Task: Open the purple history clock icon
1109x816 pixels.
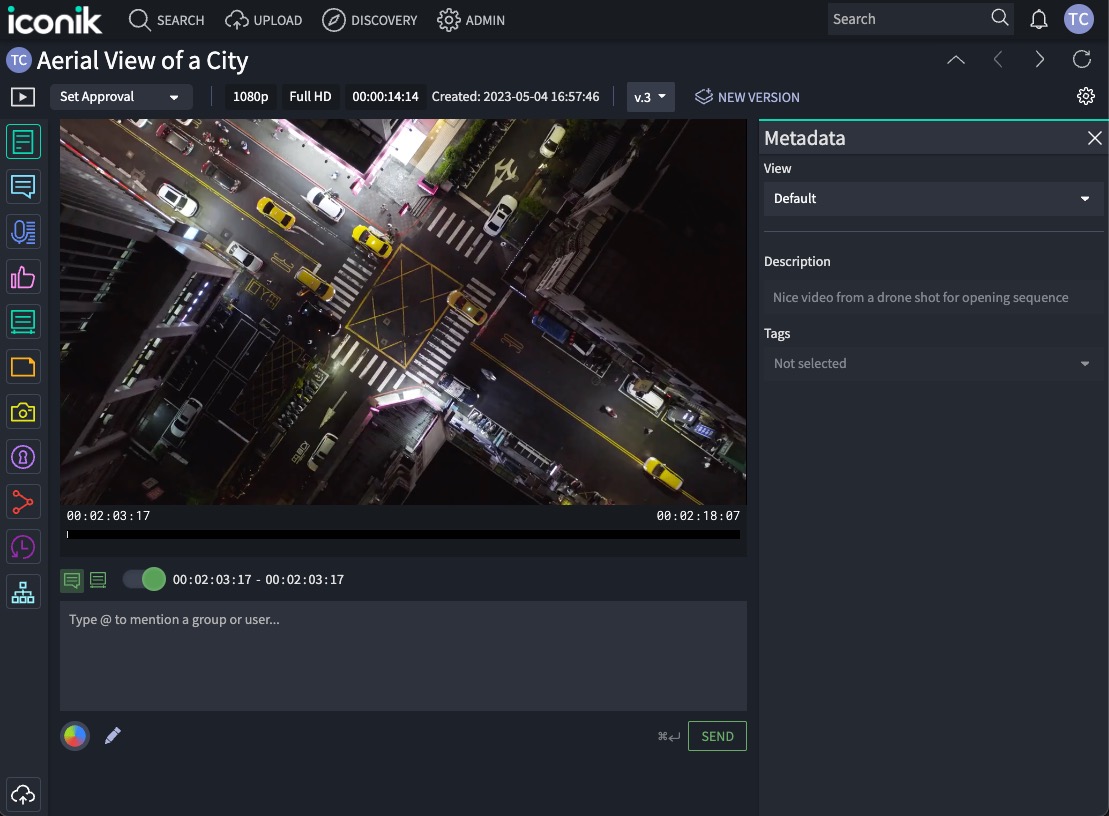Action: (x=23, y=547)
